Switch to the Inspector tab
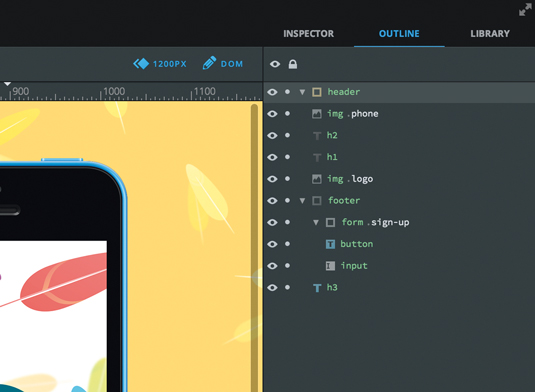Screen dimensions: 535x392 308,33
